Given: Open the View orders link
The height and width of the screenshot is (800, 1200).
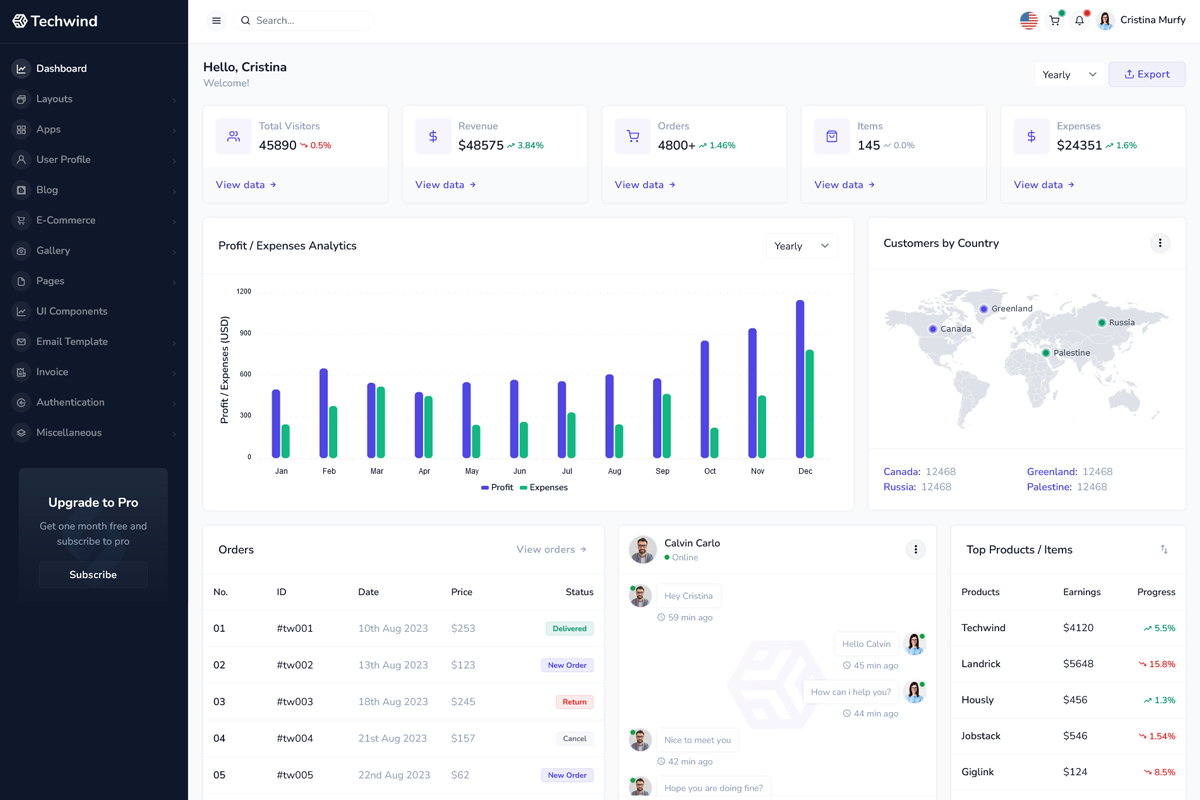Looking at the screenshot, I should pos(551,549).
